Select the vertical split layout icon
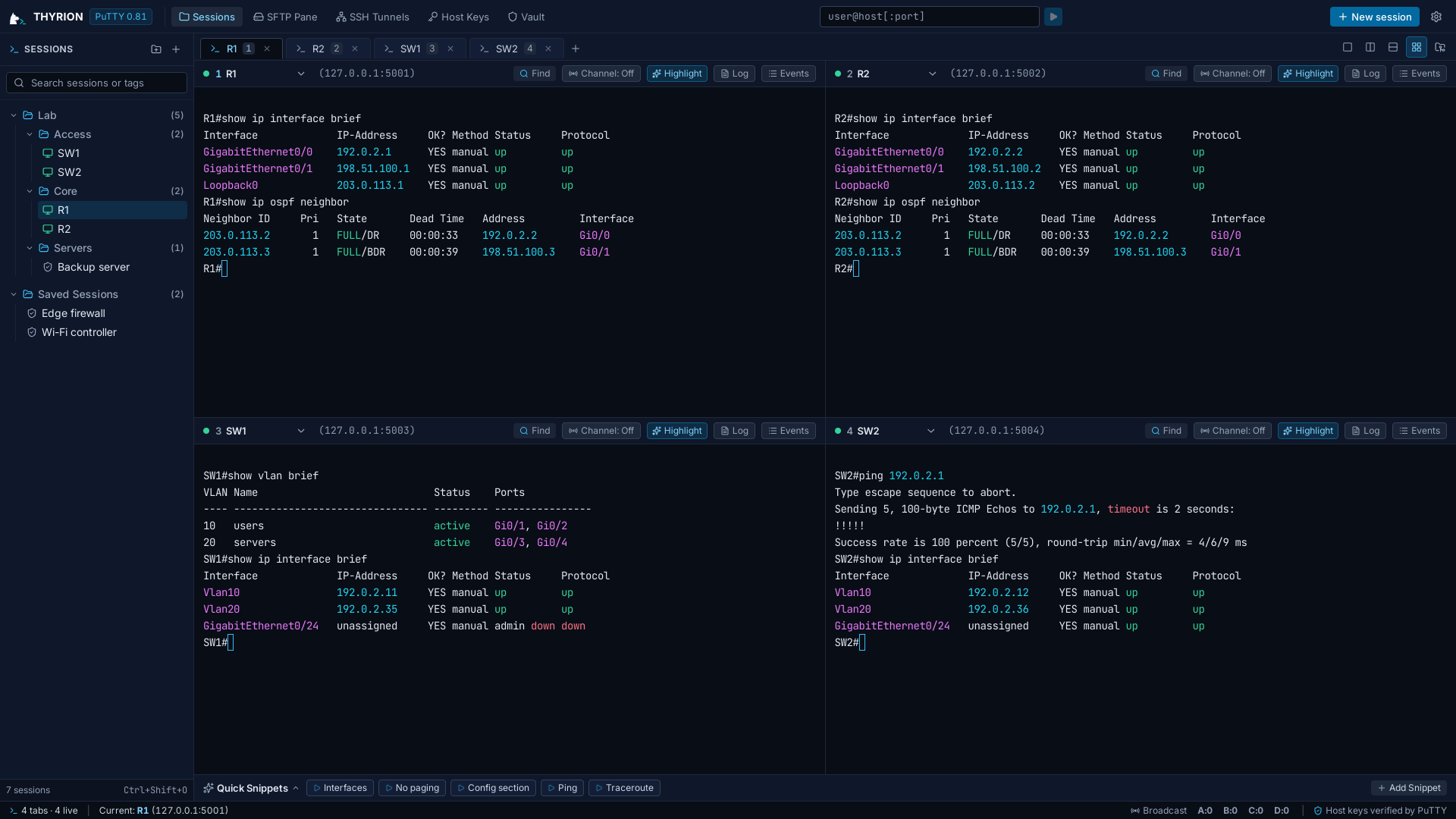The width and height of the screenshot is (1456, 819). (x=1370, y=47)
